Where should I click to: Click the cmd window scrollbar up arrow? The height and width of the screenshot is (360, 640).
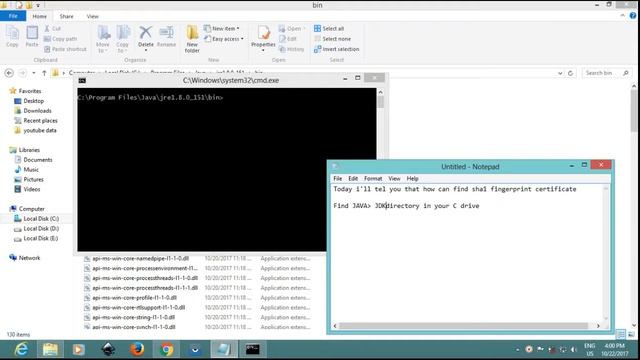(x=380, y=92)
